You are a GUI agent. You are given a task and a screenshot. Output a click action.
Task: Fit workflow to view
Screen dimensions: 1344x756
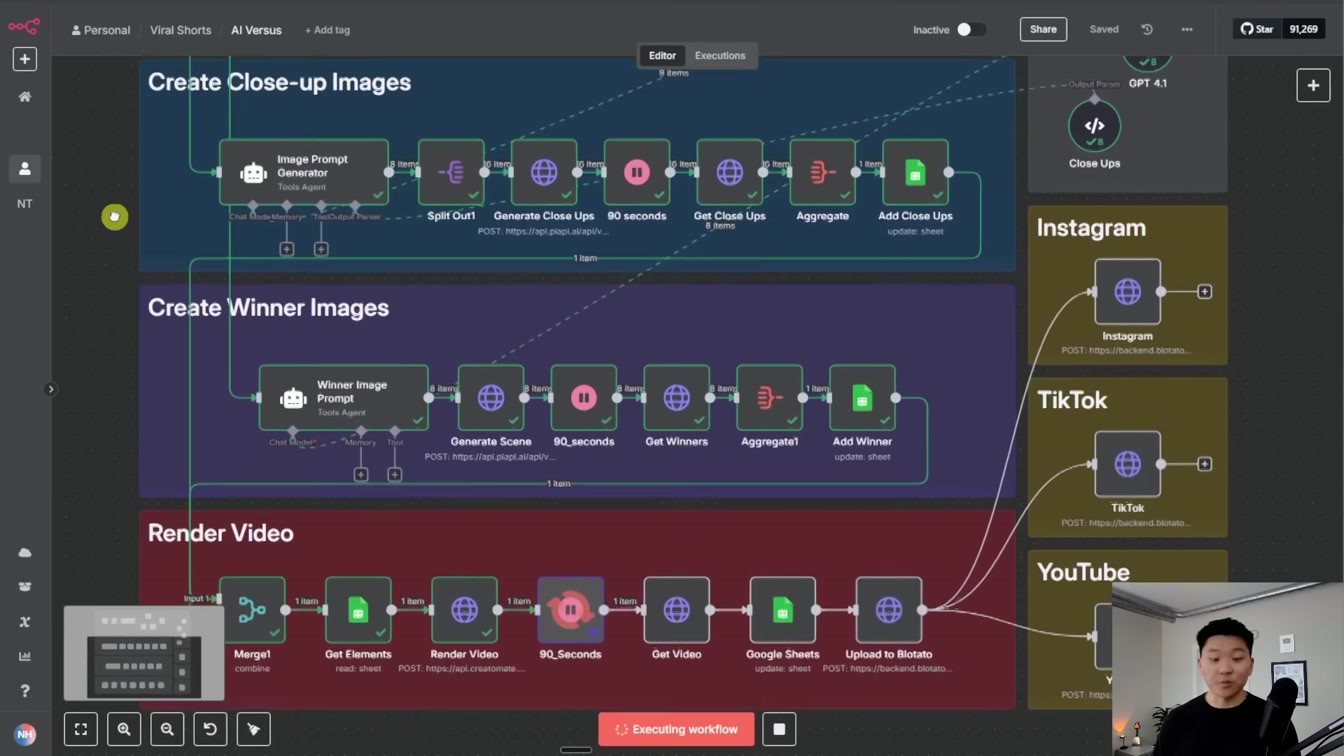(81, 729)
